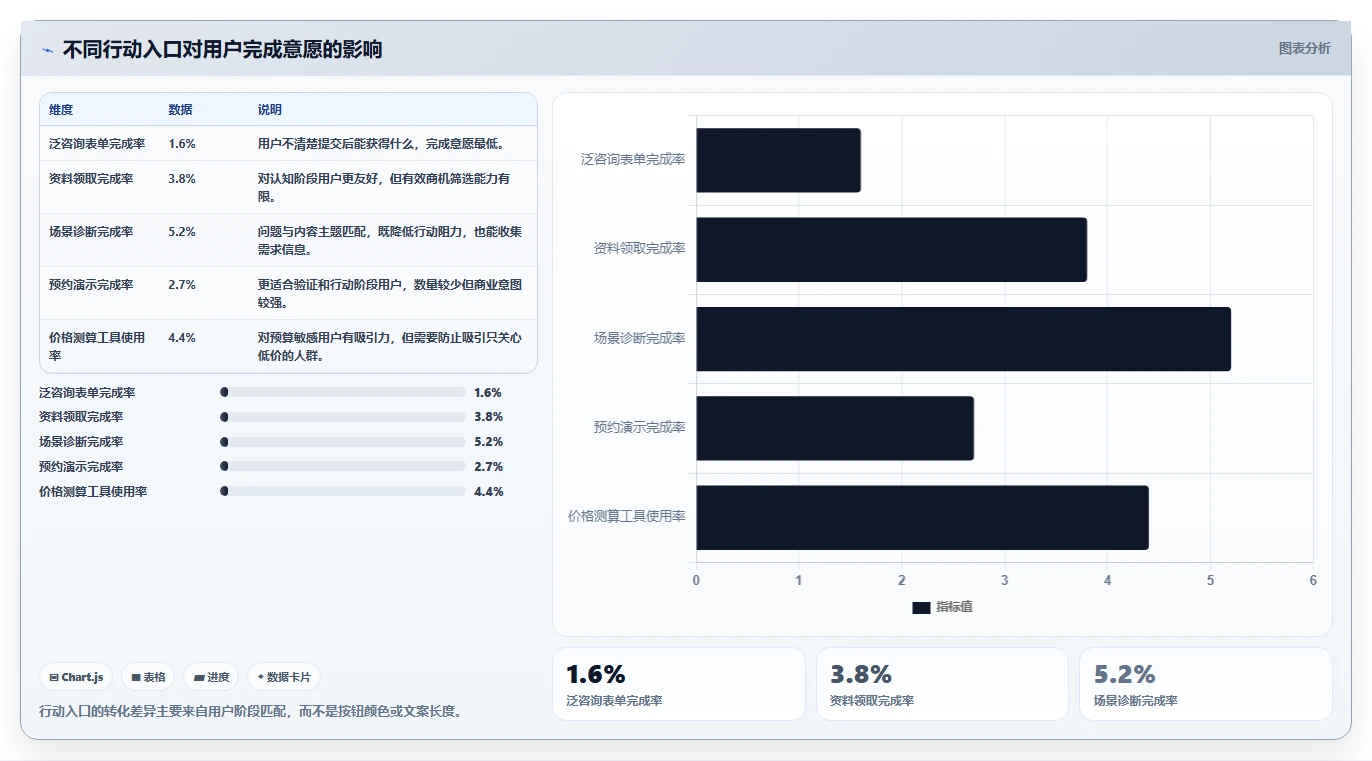
Task: Click description starting 对认知阶段用户更友好
Action: pos(384,188)
